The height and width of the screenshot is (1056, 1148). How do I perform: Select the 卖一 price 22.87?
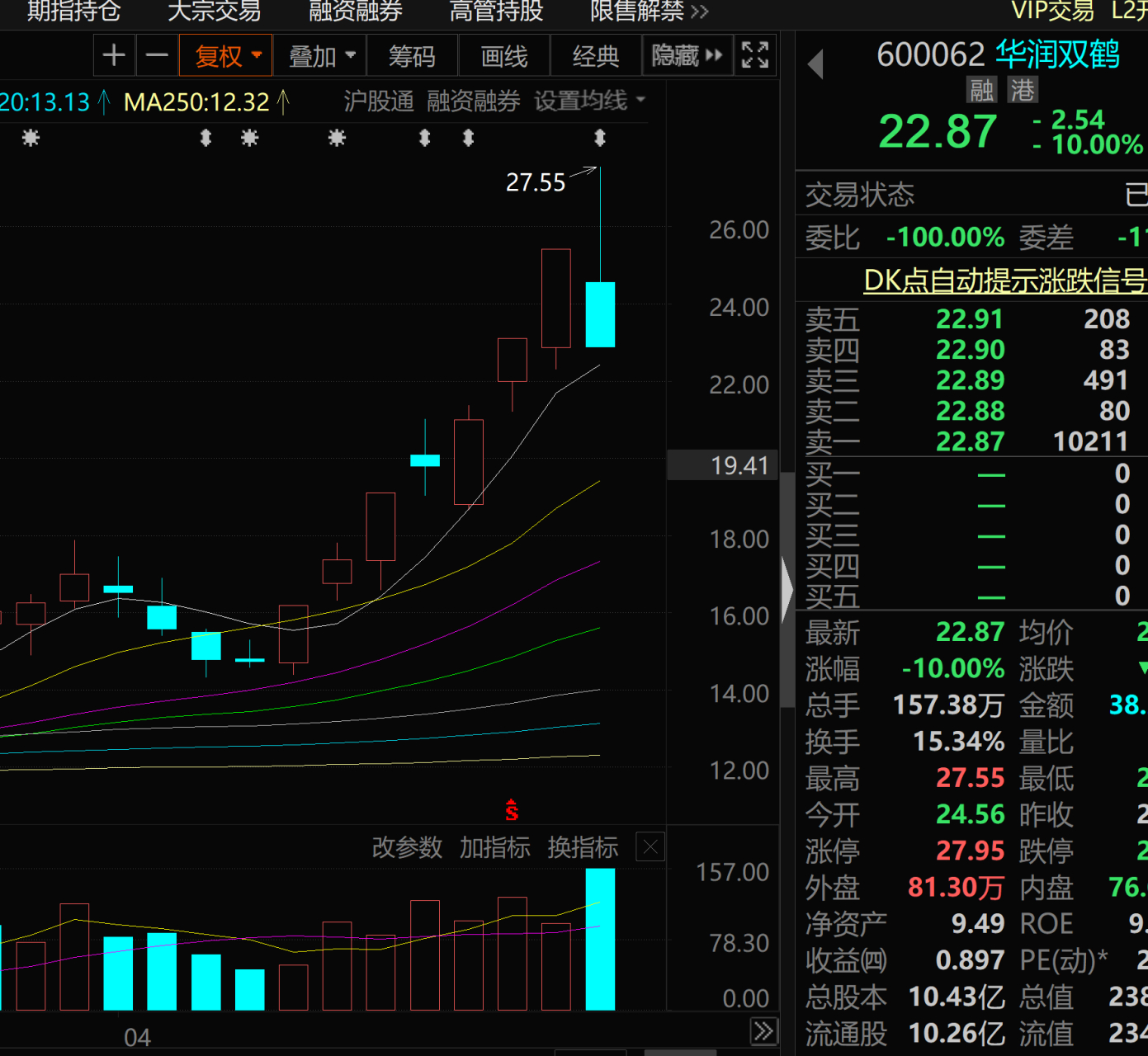pyautogui.click(x=970, y=441)
